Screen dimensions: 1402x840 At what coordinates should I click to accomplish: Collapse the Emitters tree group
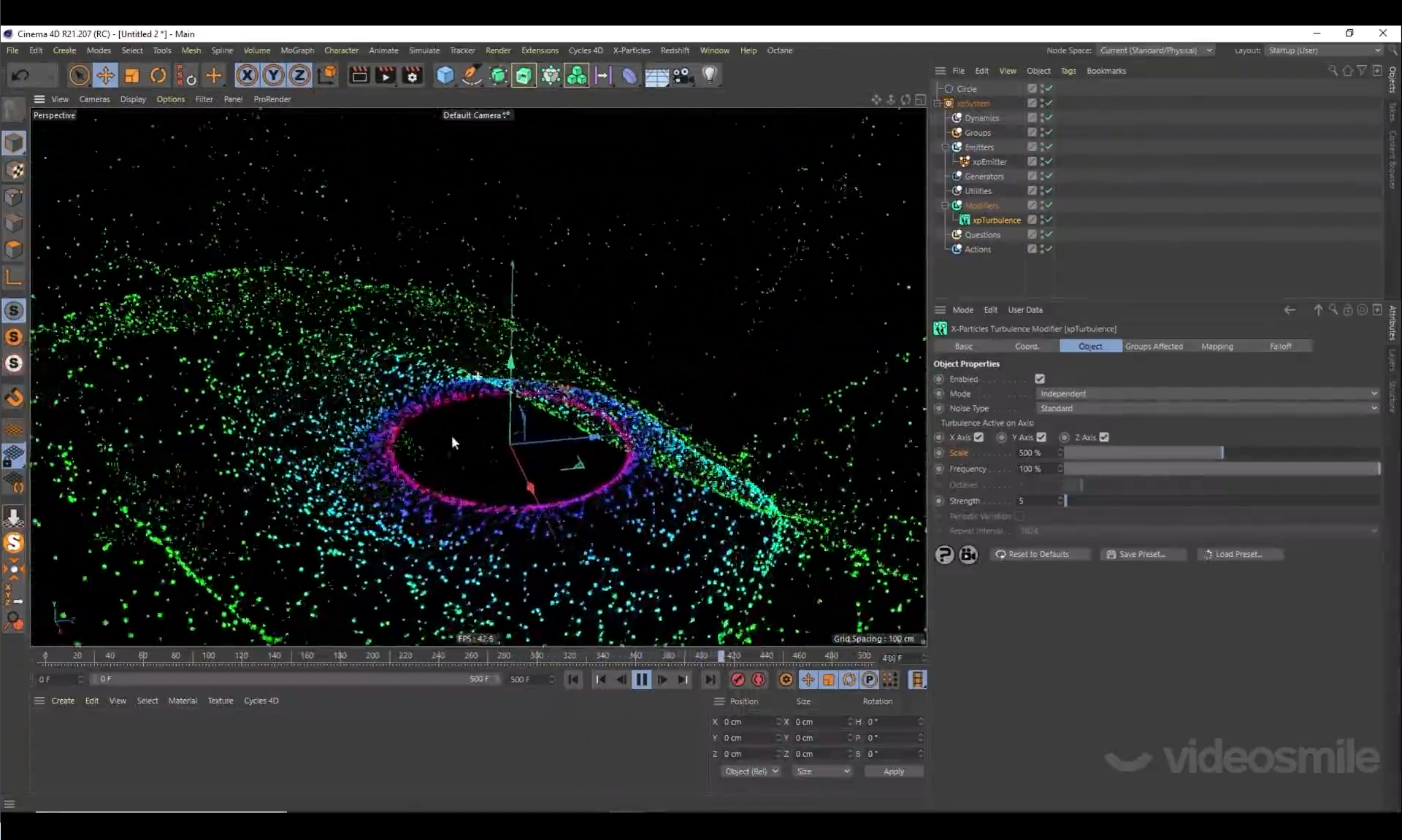coord(945,147)
